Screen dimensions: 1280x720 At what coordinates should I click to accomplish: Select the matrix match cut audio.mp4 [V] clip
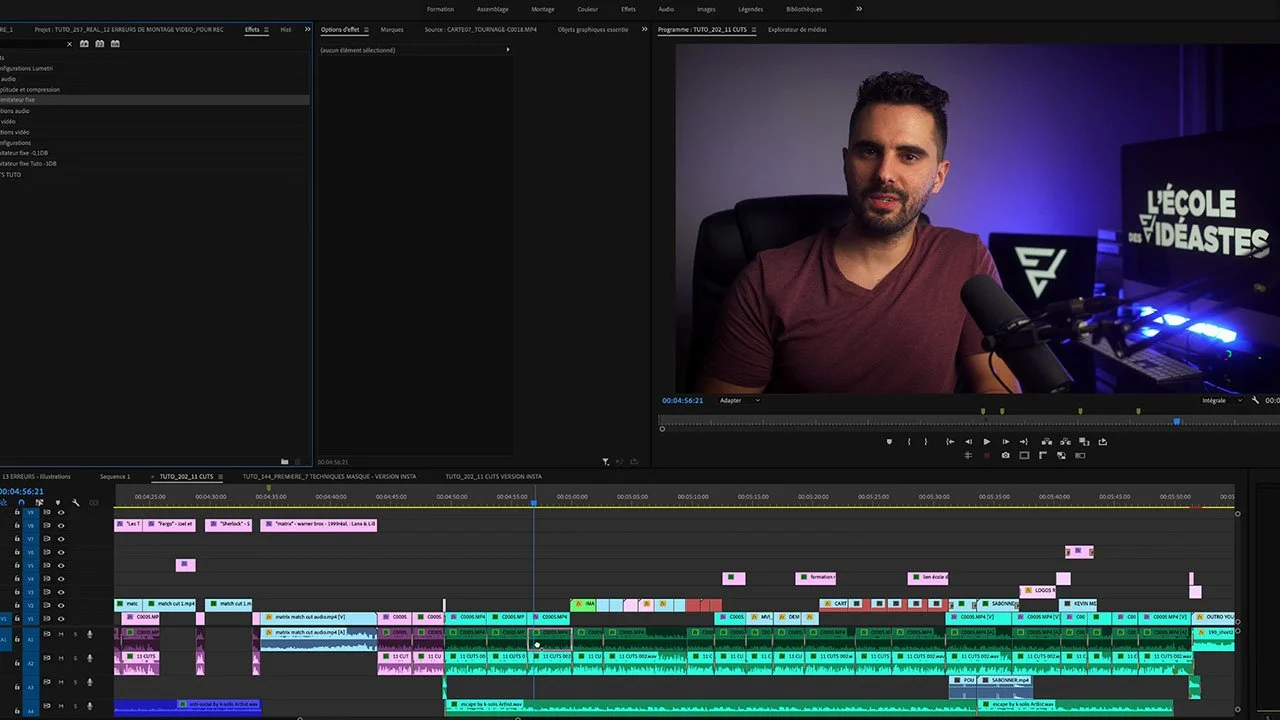pyautogui.click(x=319, y=618)
